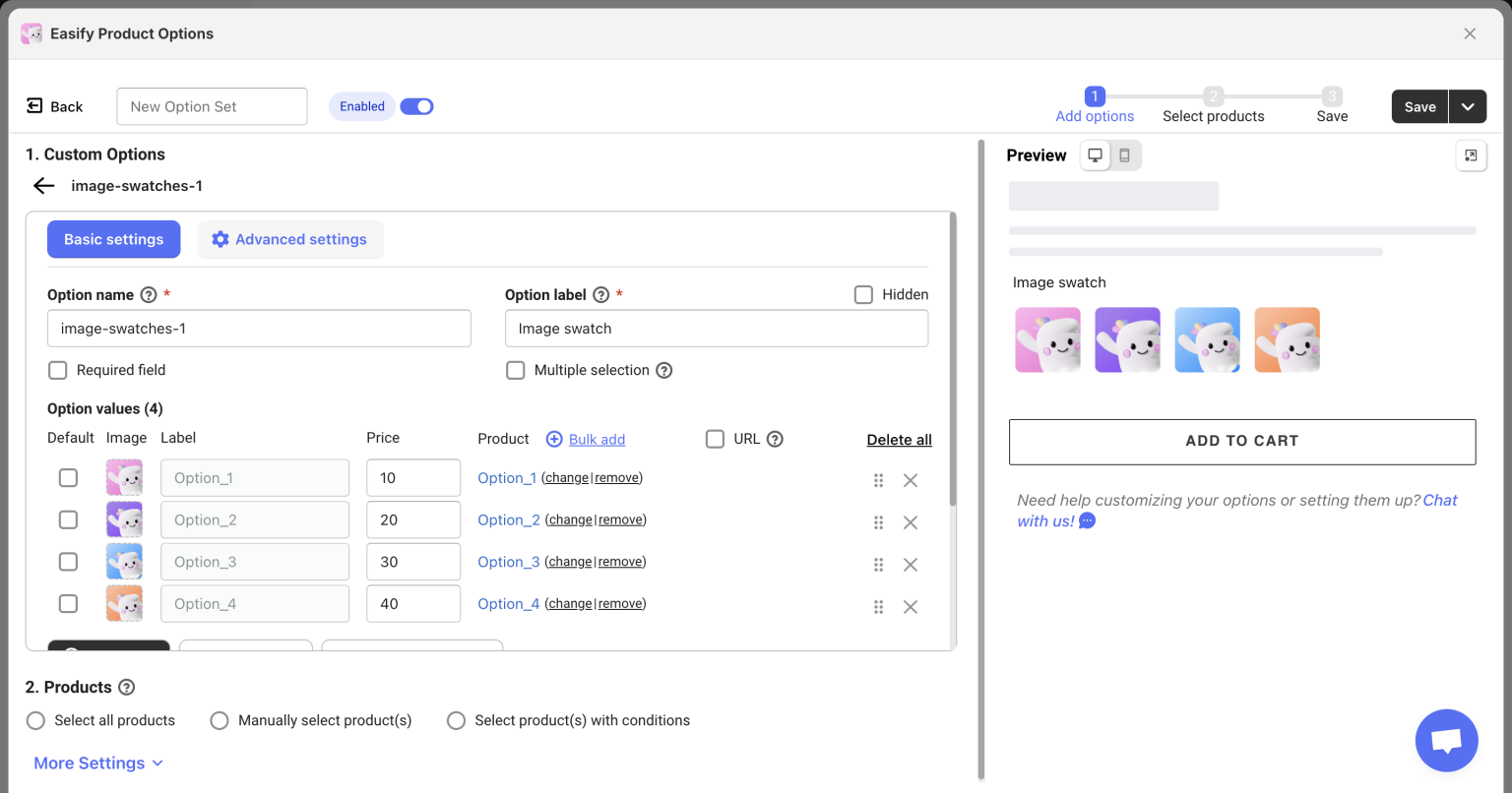Image resolution: width=1512 pixels, height=793 pixels.
Task: Click the Delete all link
Action: tap(899, 440)
